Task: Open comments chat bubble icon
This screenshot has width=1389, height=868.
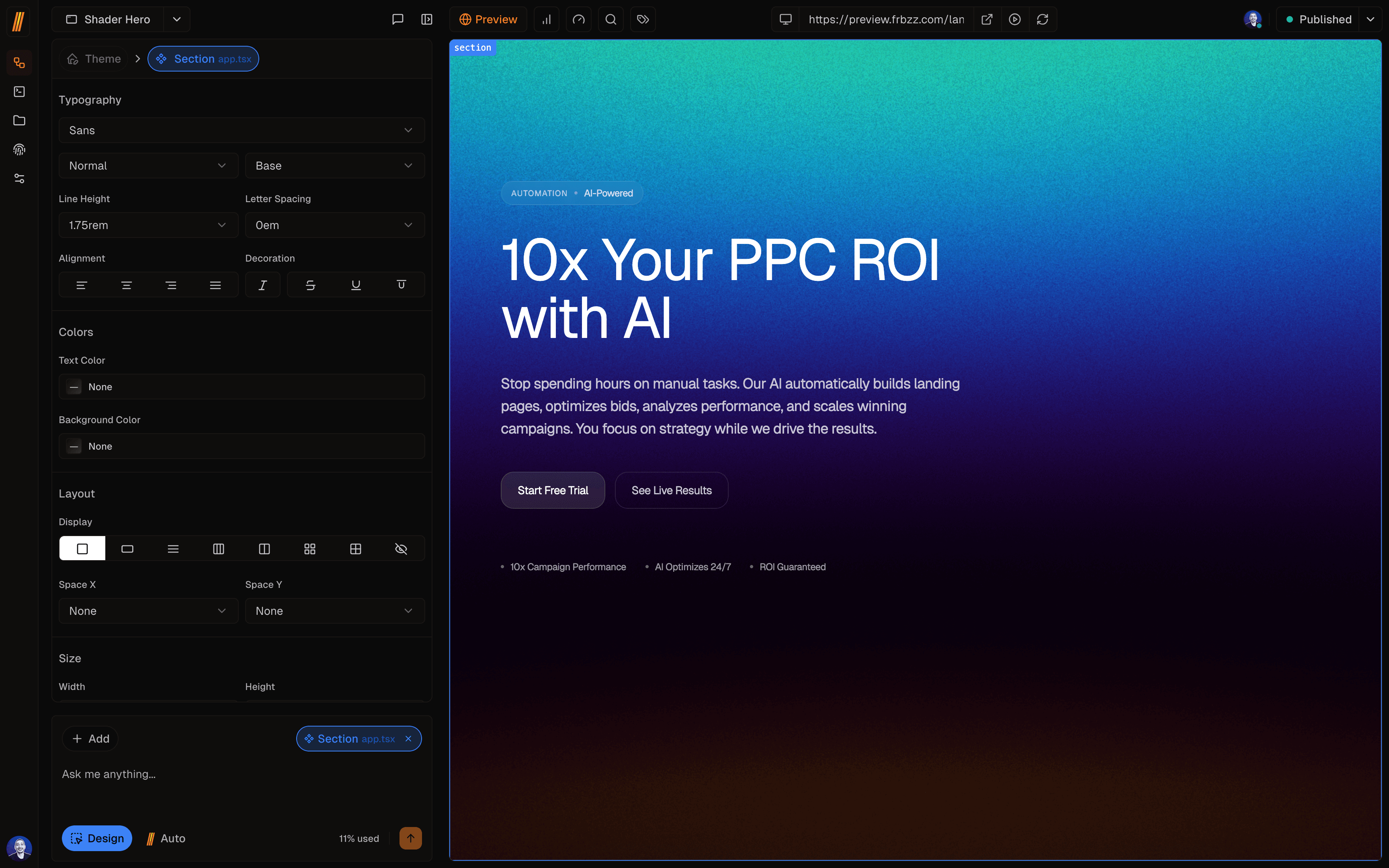Action: coord(397,20)
